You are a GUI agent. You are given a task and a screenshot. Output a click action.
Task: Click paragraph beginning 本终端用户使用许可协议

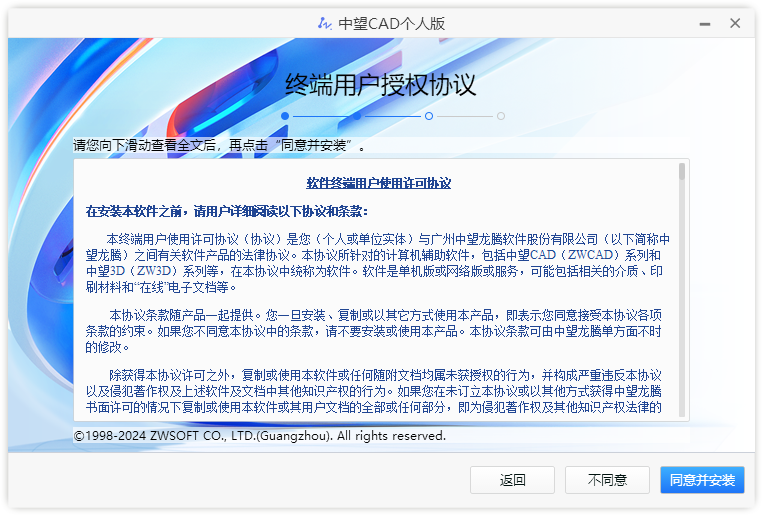click(378, 263)
